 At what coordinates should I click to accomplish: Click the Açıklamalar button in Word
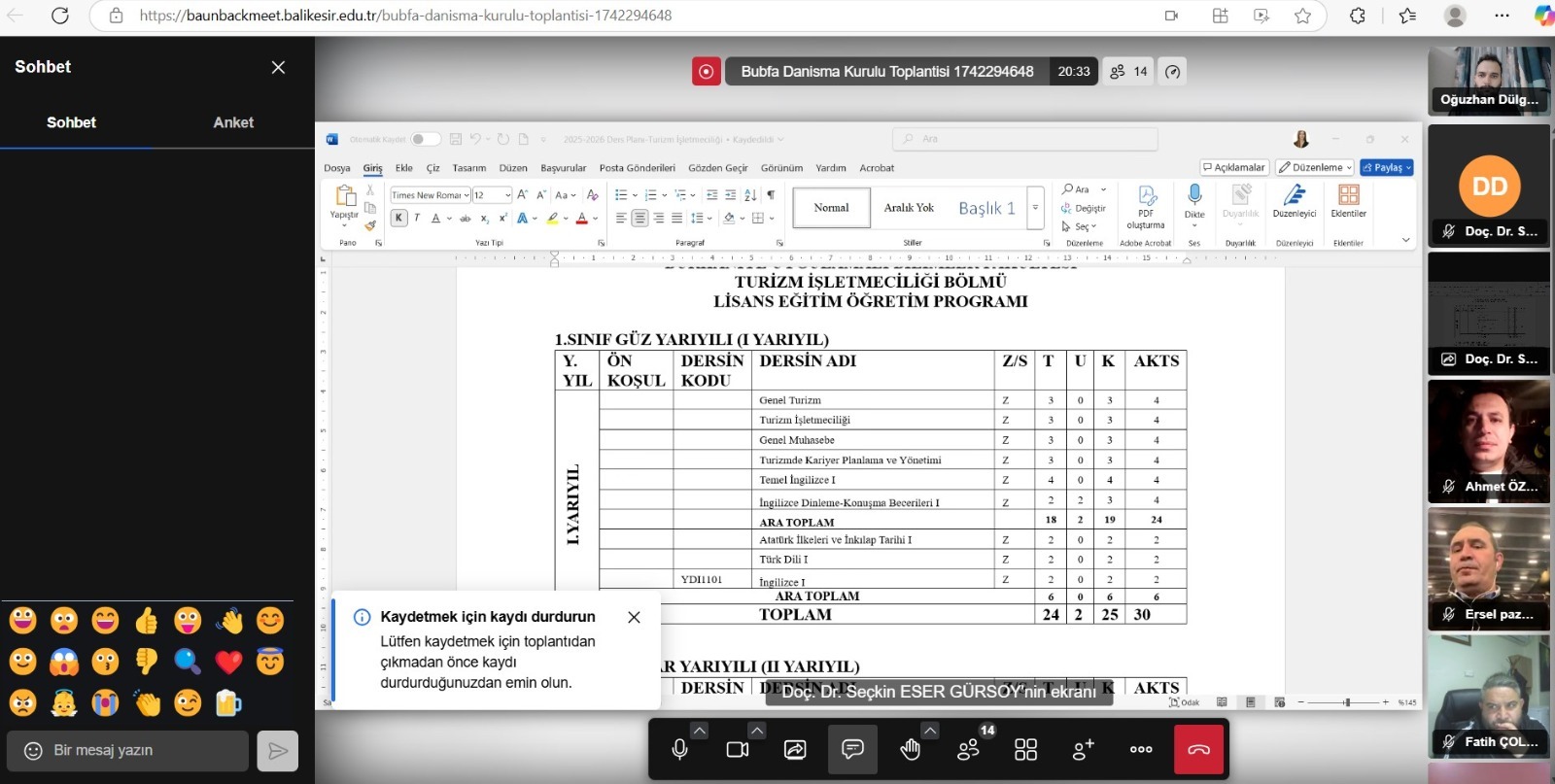click(x=1234, y=167)
